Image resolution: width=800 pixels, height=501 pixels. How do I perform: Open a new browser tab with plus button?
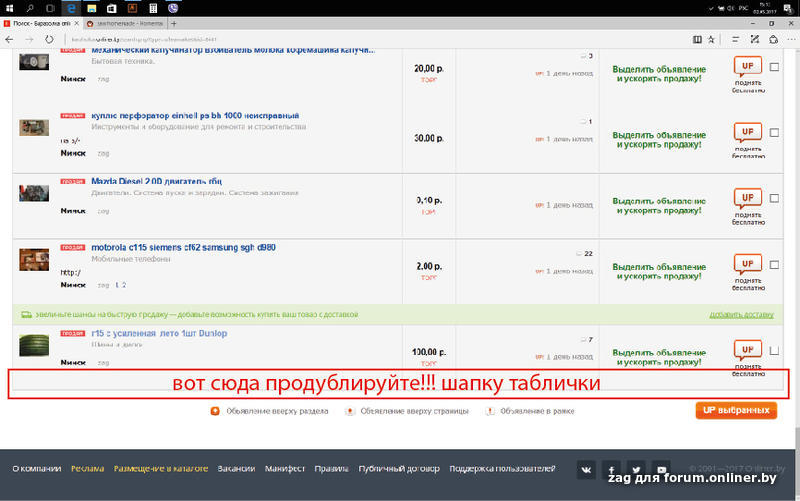175,22
